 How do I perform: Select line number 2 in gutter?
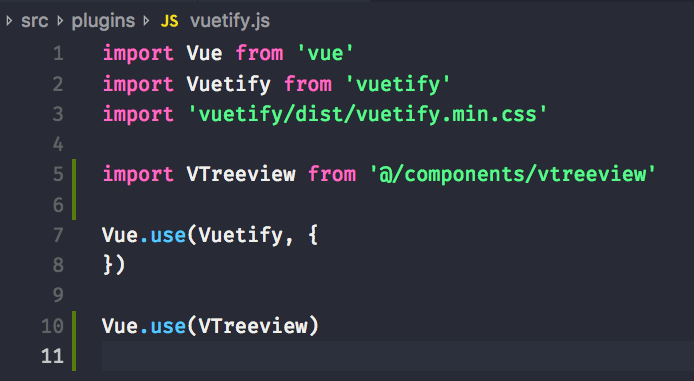58,84
